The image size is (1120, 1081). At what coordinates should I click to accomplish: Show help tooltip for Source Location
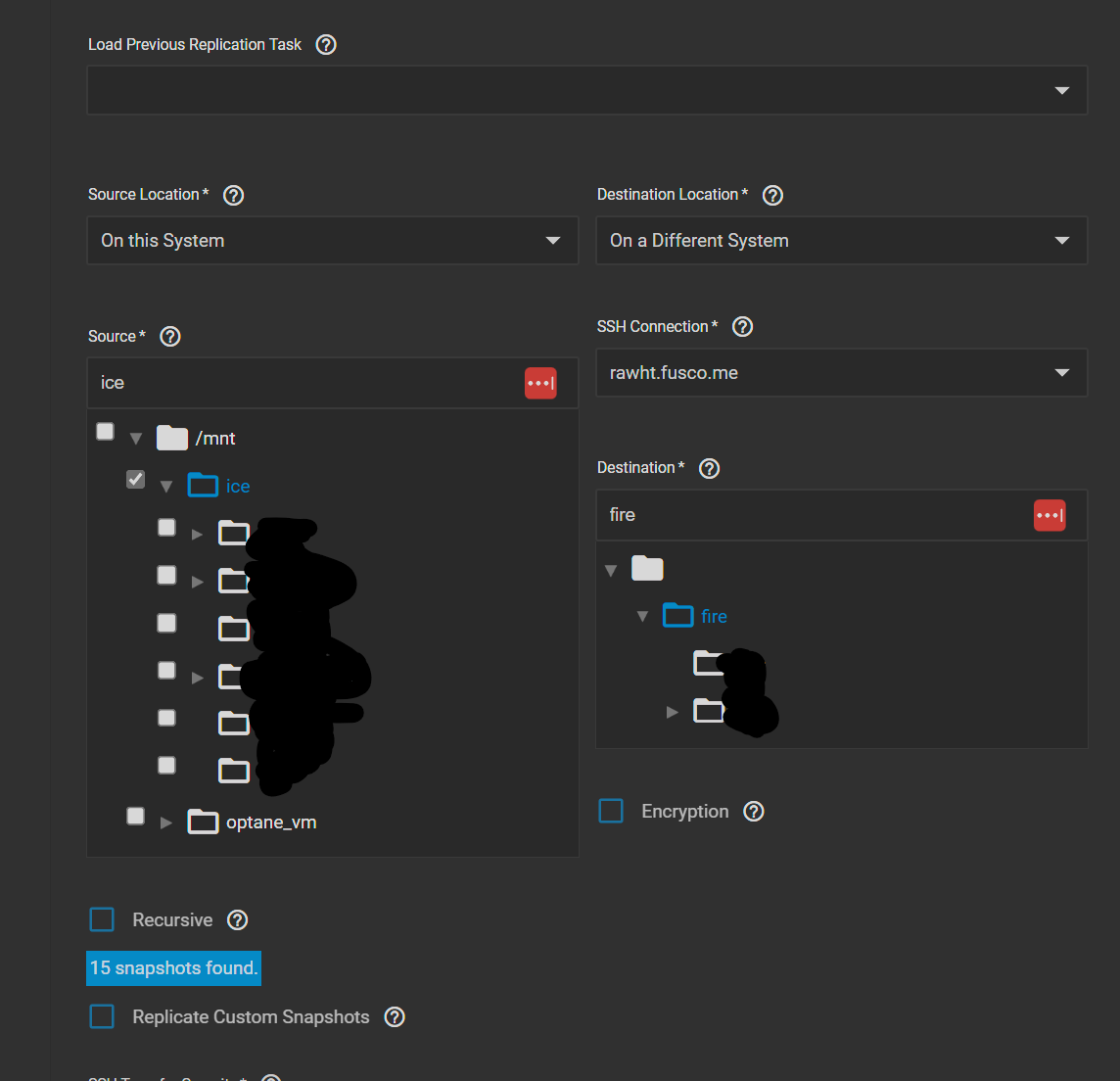(234, 195)
